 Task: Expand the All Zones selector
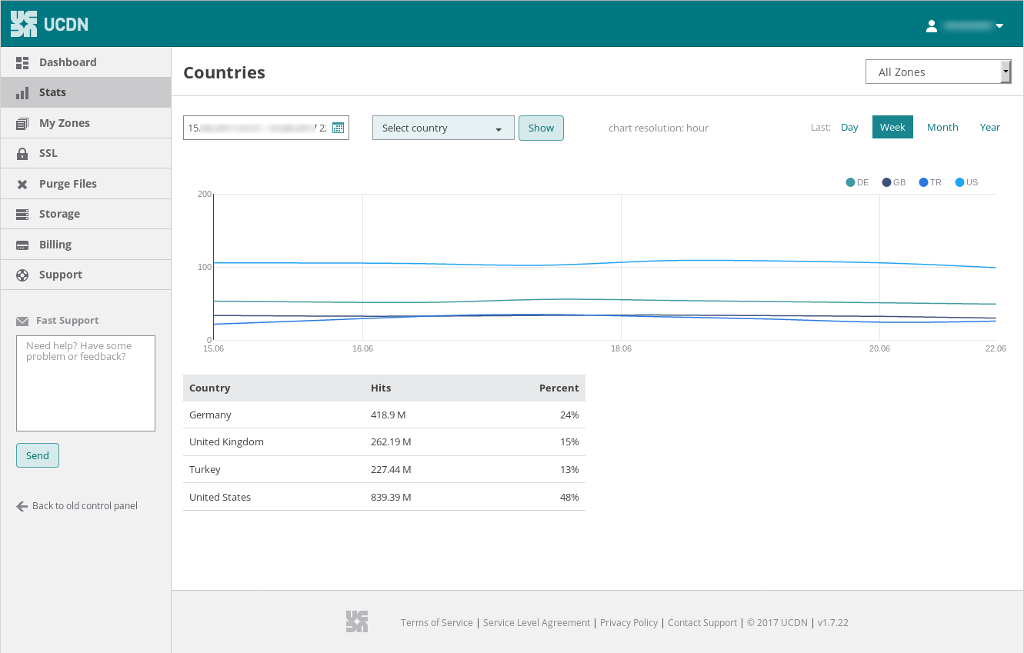click(x=937, y=72)
